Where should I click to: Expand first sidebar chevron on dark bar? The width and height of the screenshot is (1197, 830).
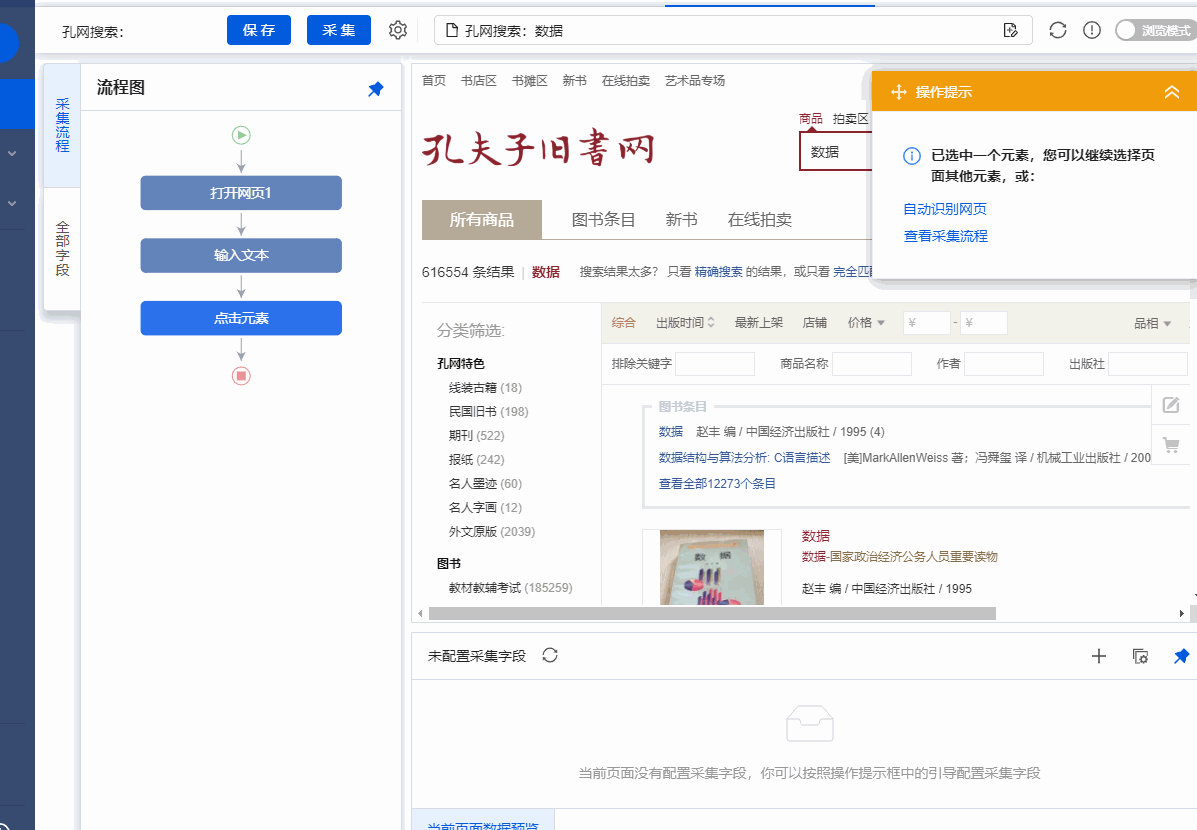click(12, 153)
